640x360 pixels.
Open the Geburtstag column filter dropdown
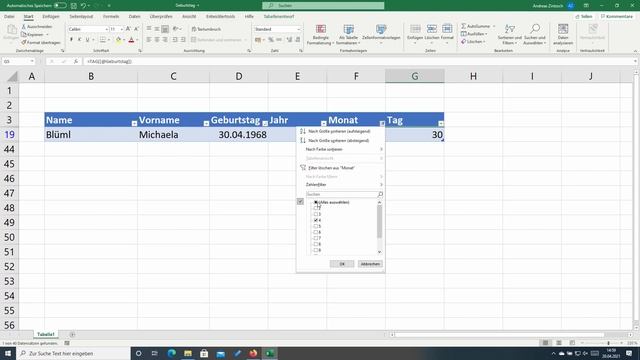tap(265, 123)
